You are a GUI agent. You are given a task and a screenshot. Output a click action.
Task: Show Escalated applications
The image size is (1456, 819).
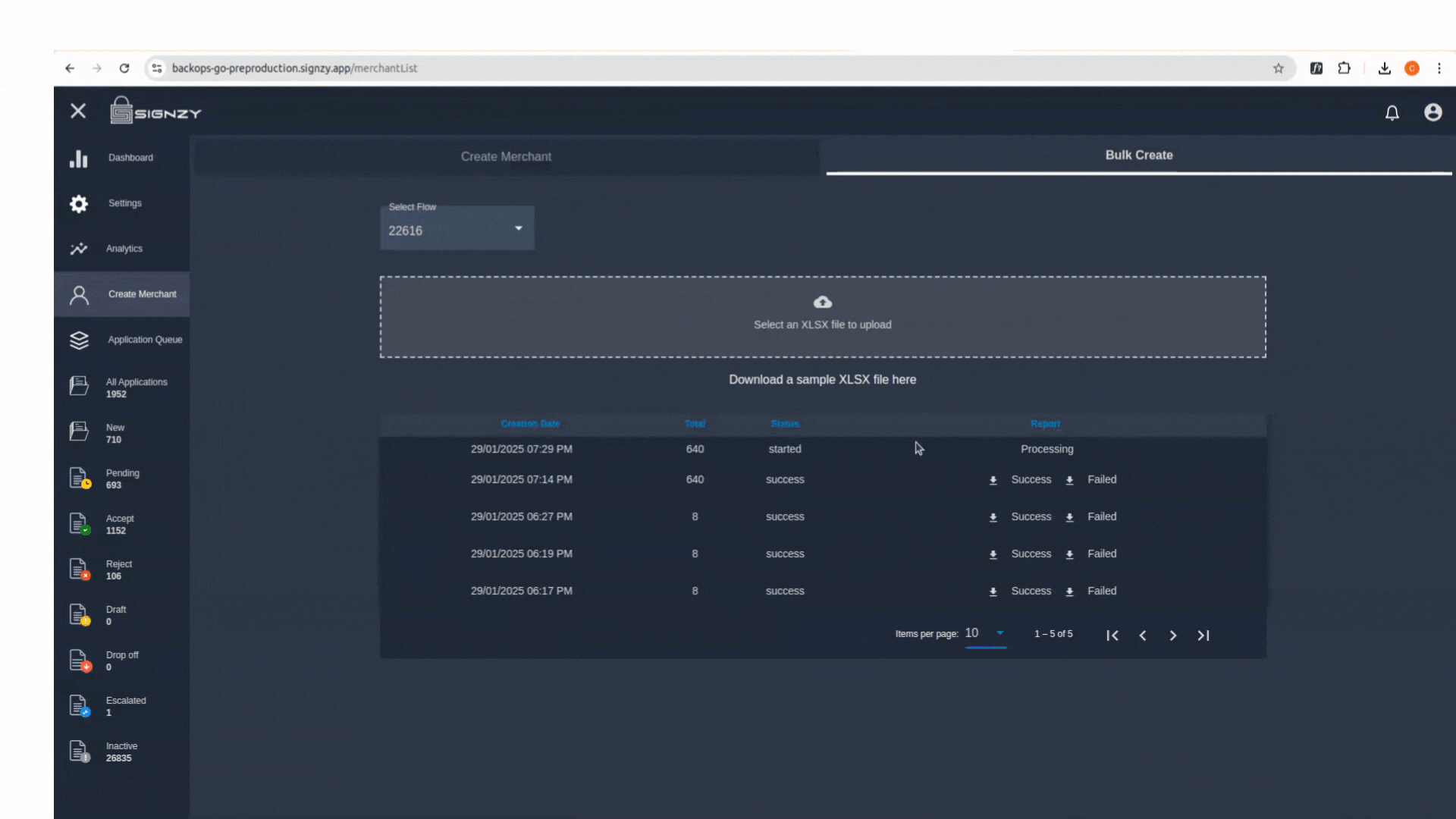(x=121, y=706)
